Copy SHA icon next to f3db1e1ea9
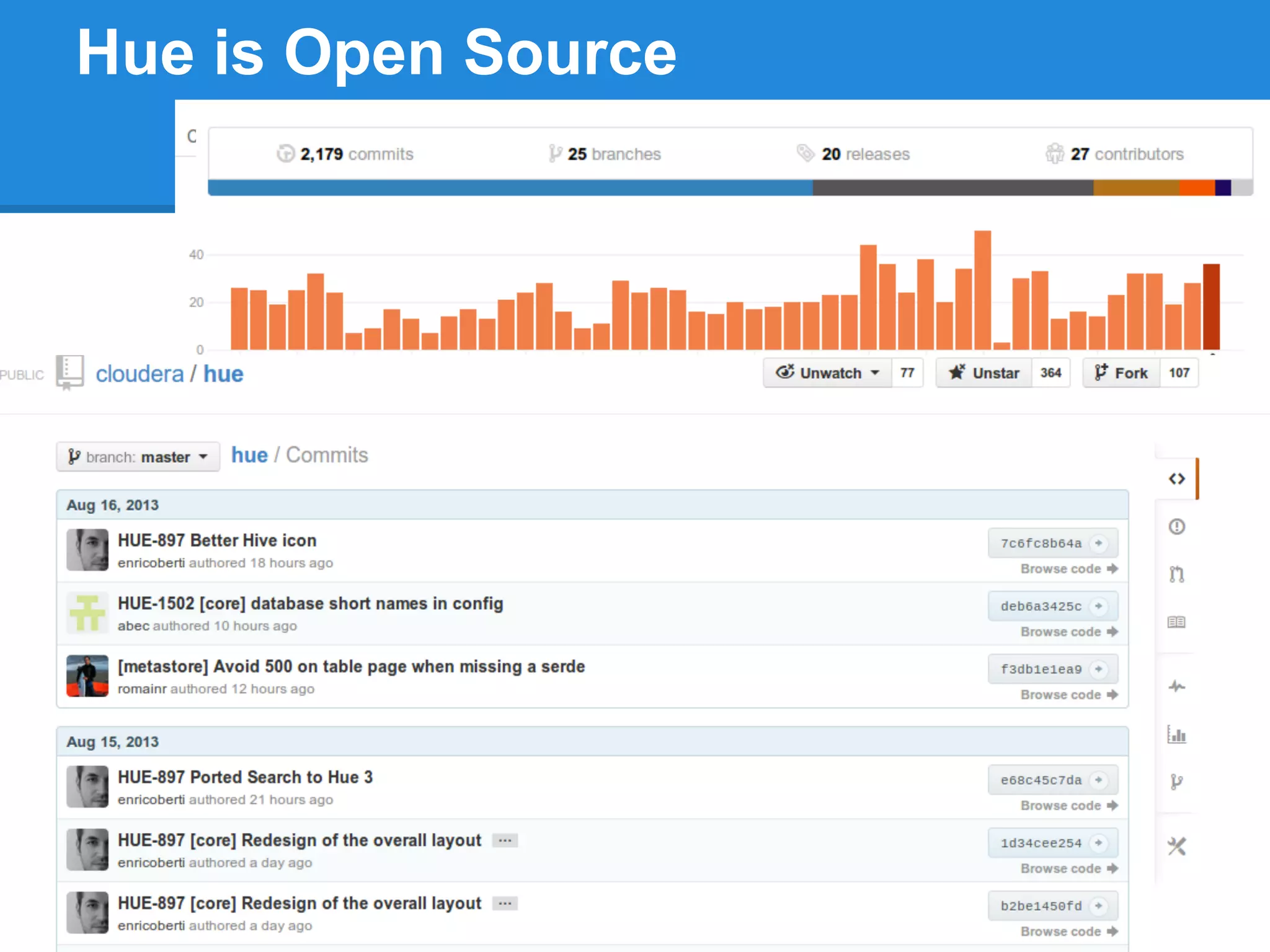 [1099, 669]
